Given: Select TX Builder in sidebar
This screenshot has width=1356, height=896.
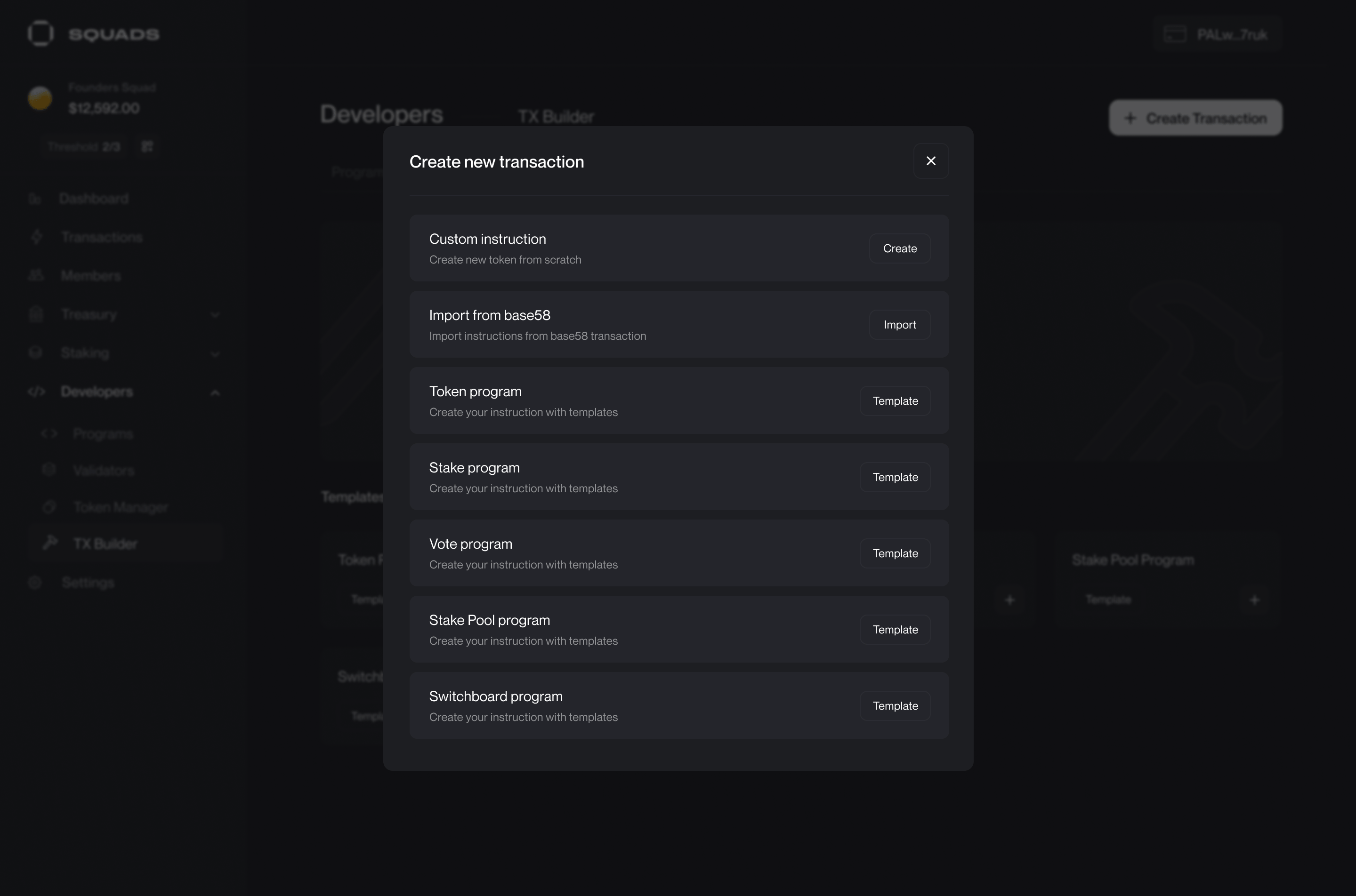Looking at the screenshot, I should (125, 544).
